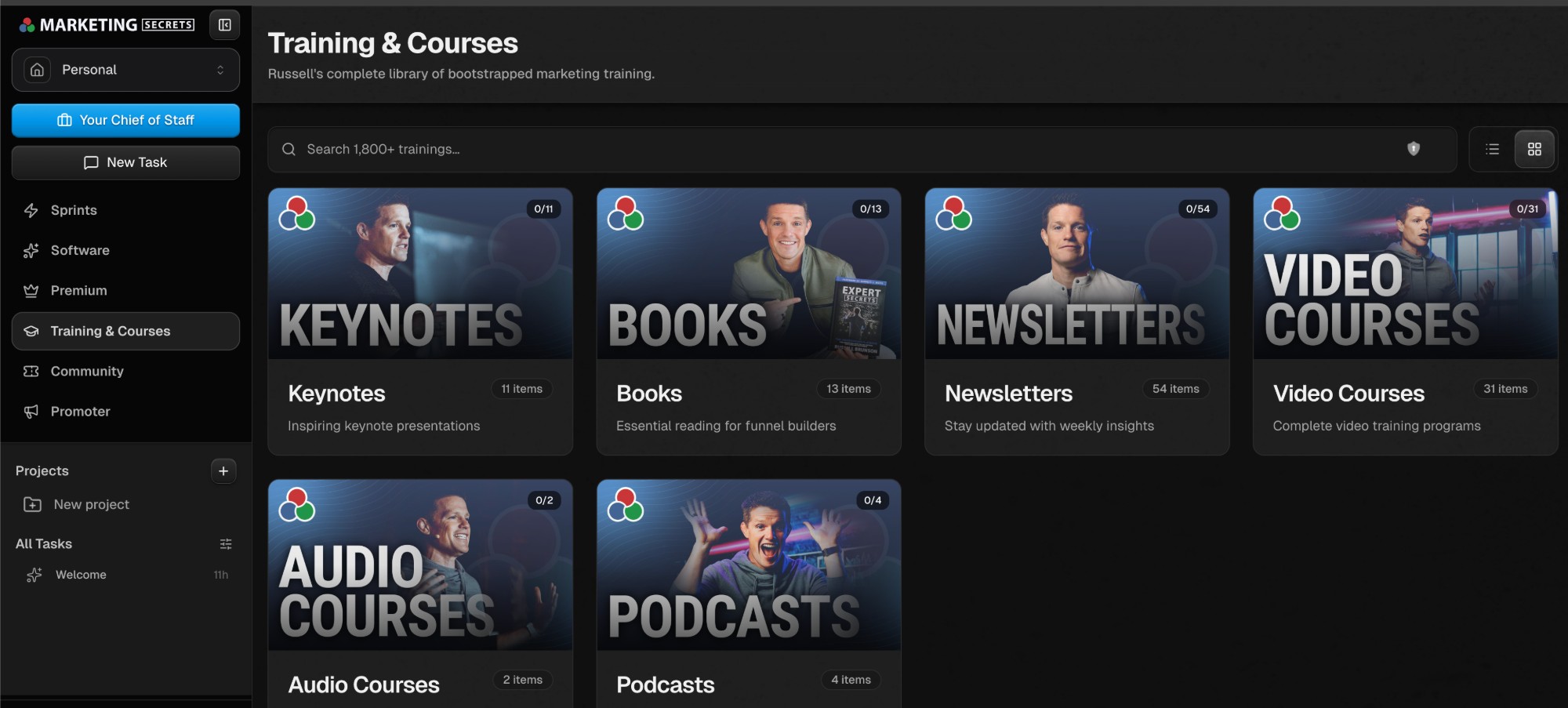Collapse the left sidebar panel

pos(224,24)
